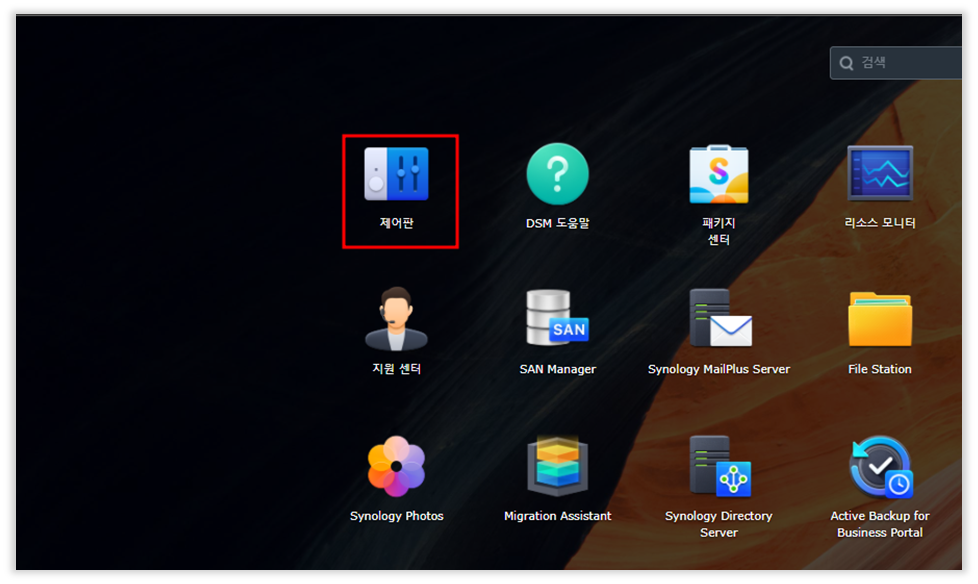Launch the Synology Photos icon
The image size is (978, 584).
396,466
